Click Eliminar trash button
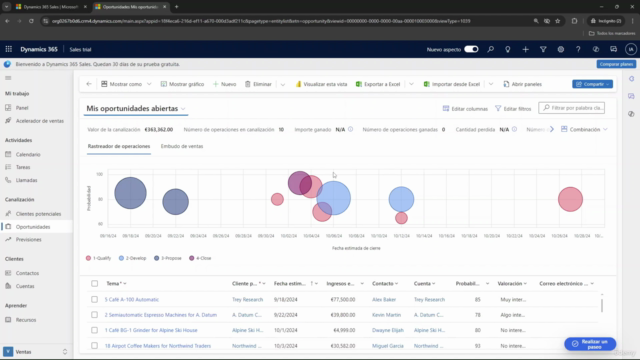The image size is (640, 360). point(258,84)
